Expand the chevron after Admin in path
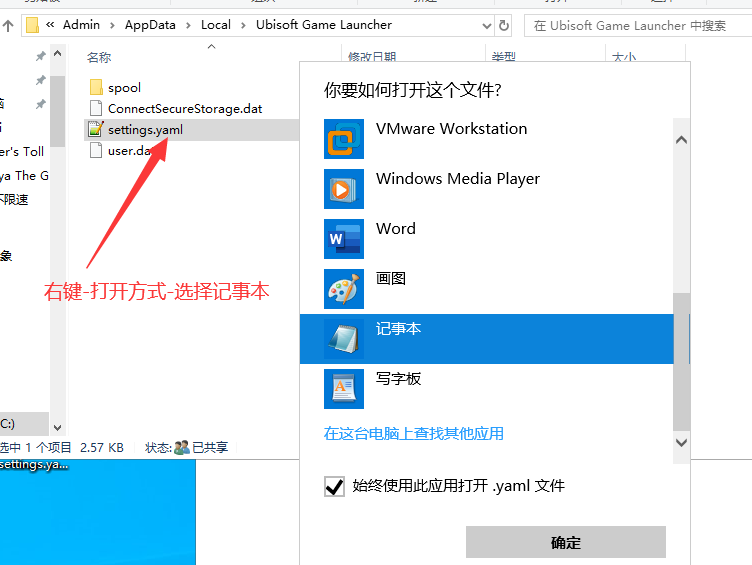The image size is (752, 565). pyautogui.click(x=112, y=25)
